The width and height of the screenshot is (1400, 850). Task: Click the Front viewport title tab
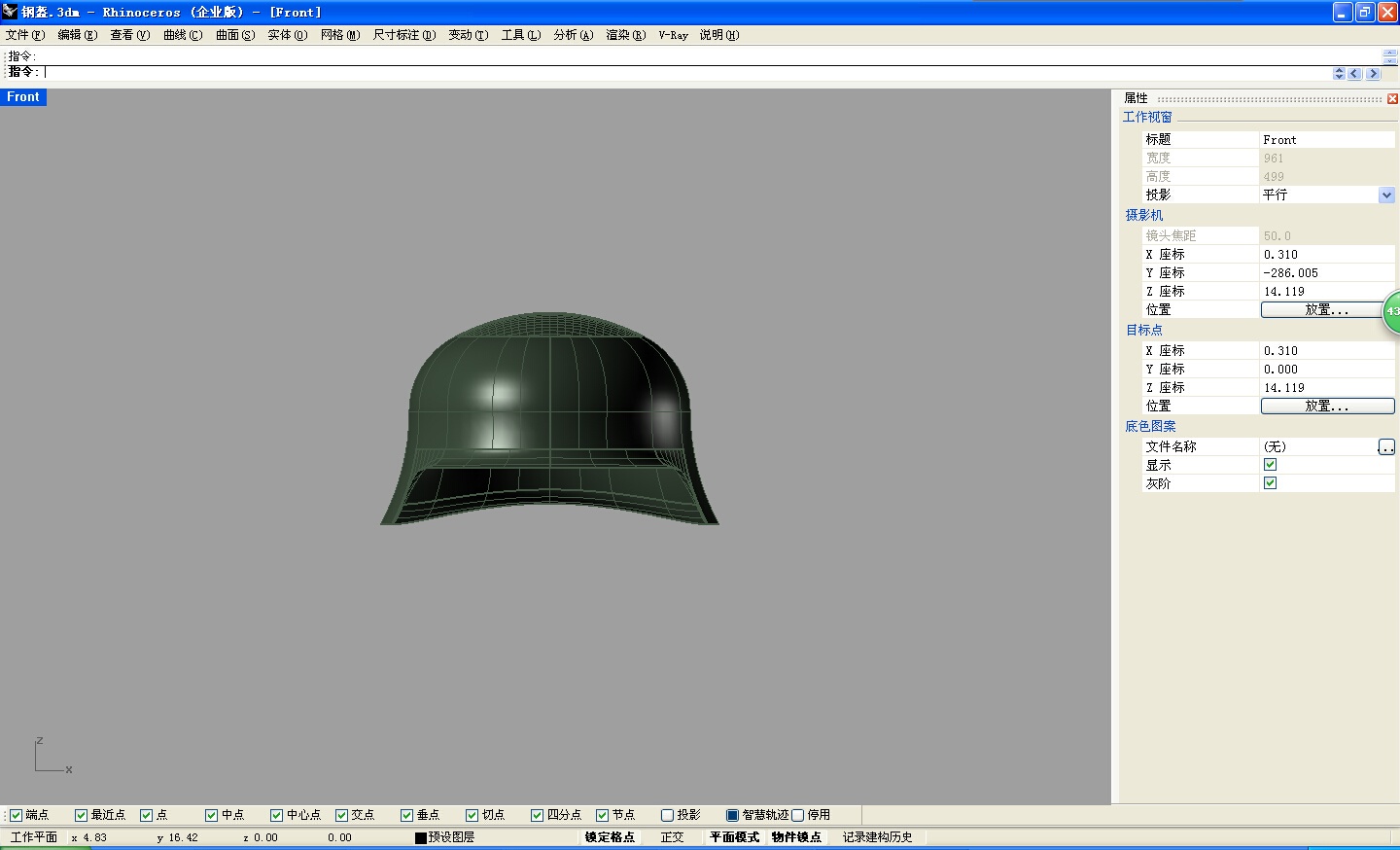[x=23, y=97]
